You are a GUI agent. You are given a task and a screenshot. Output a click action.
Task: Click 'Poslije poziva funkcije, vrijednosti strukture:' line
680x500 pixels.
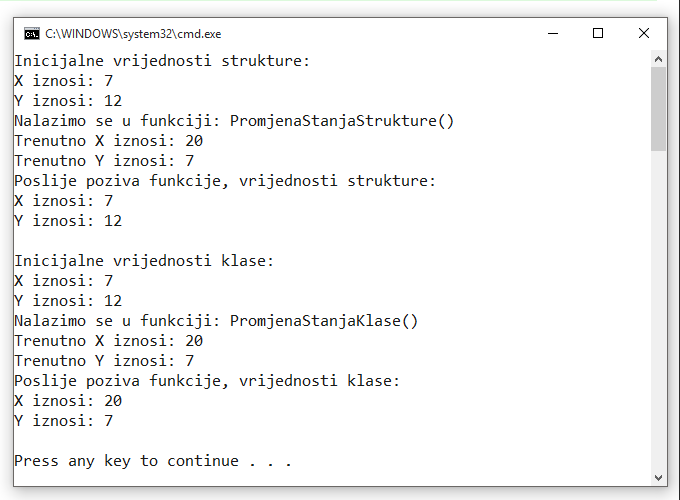click(225, 181)
